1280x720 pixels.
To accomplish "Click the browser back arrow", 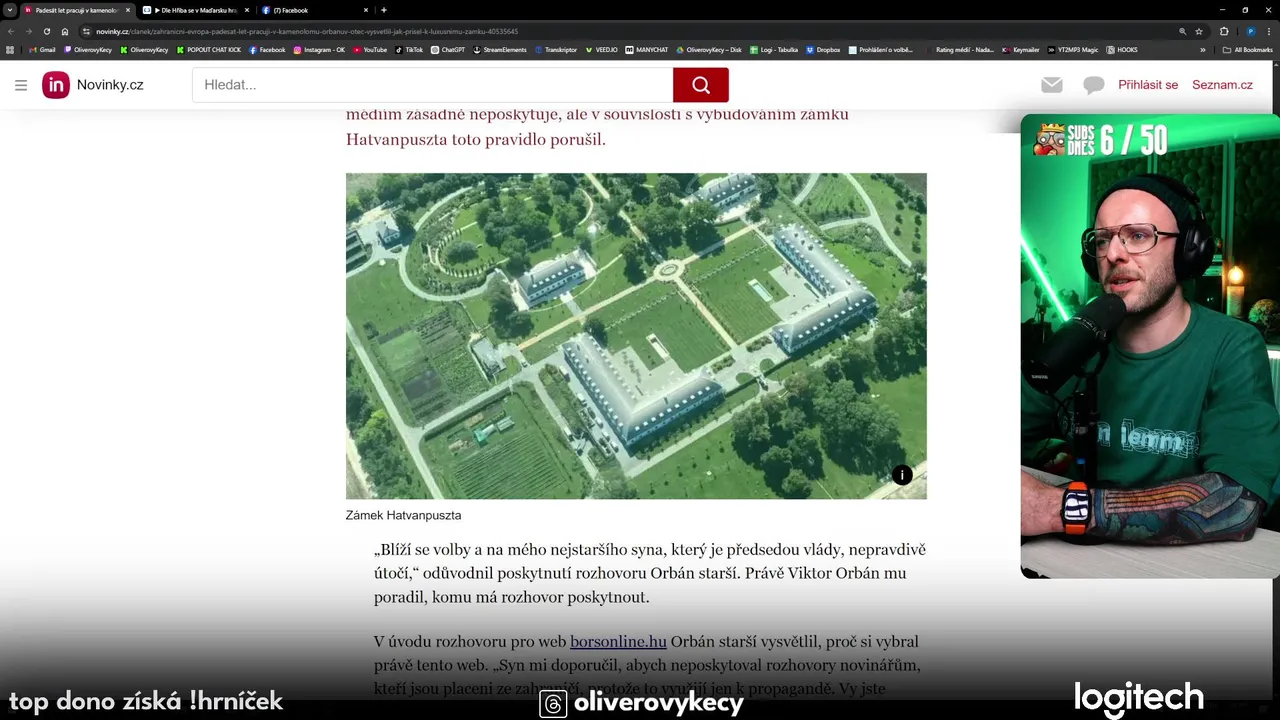I will point(11,31).
